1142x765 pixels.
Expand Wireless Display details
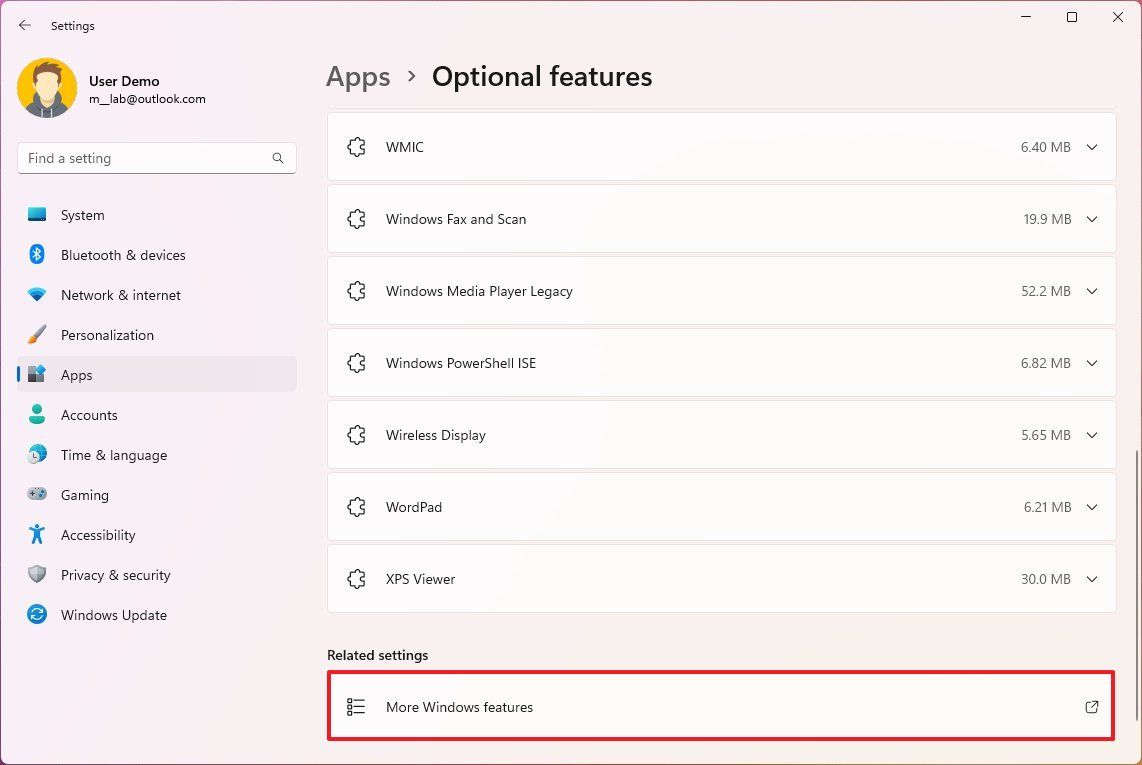coord(1092,435)
